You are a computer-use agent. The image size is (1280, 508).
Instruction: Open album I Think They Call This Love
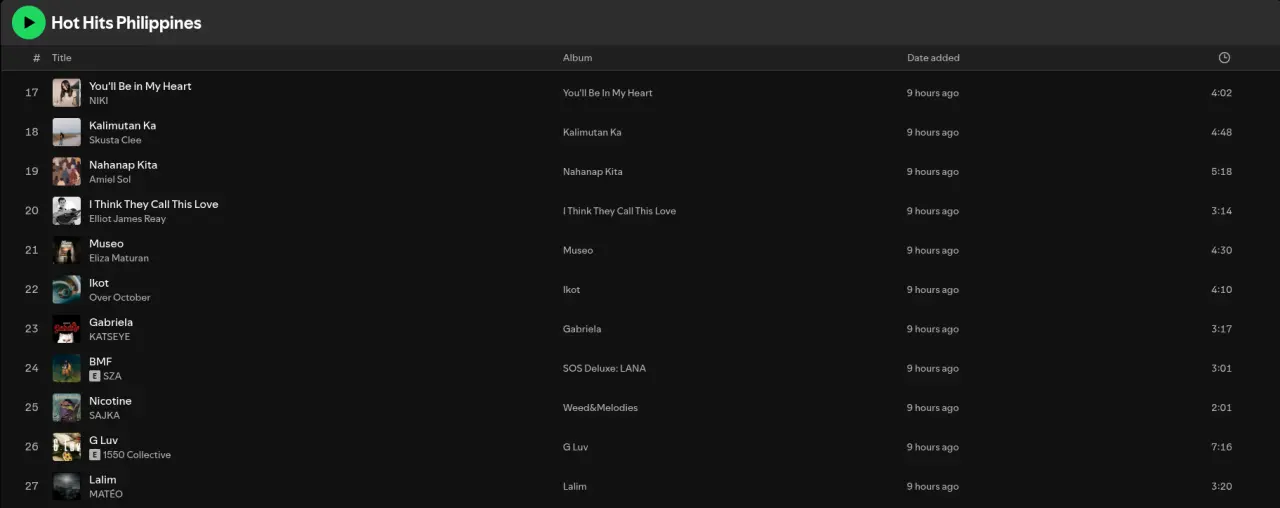pyautogui.click(x=619, y=211)
